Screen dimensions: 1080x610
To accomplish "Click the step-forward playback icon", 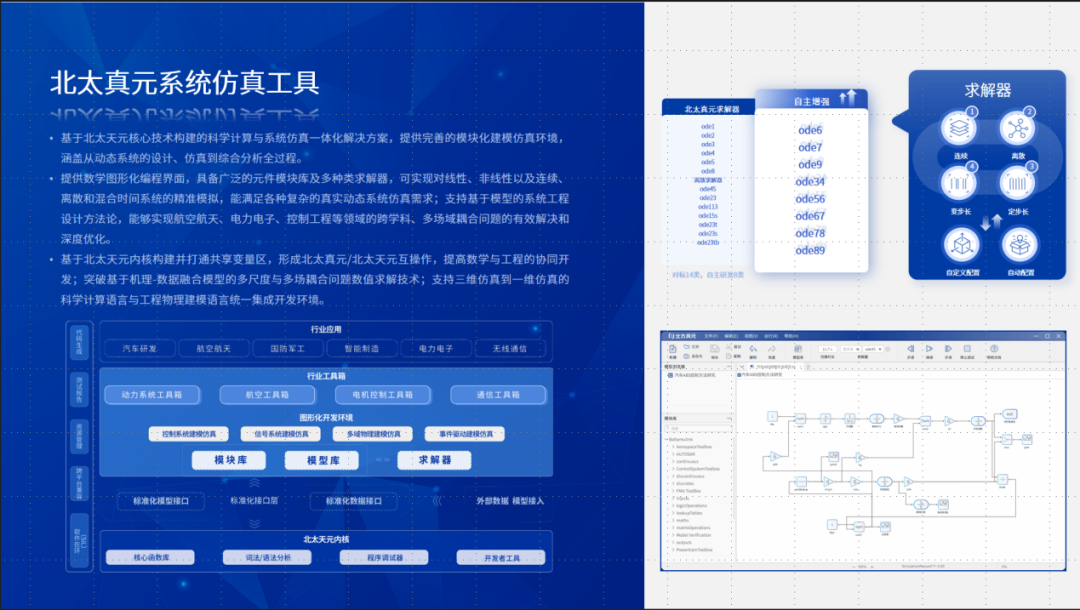I will click(x=948, y=348).
